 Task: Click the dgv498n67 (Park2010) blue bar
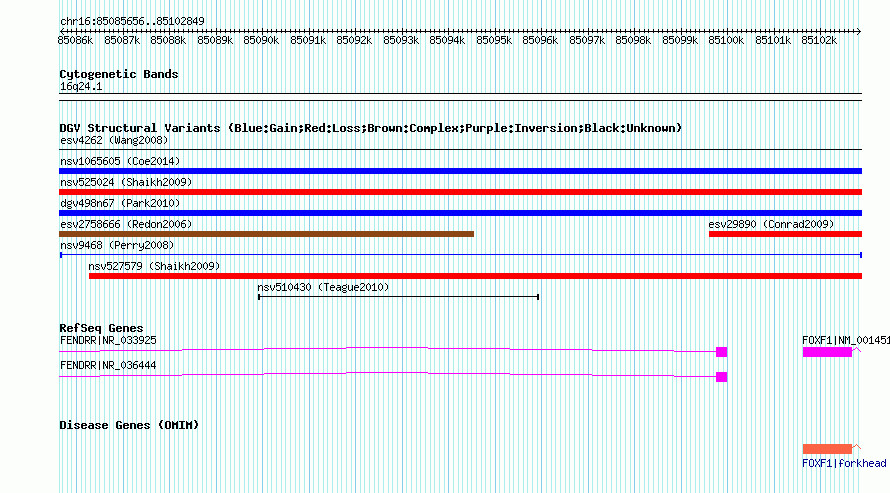click(460, 213)
